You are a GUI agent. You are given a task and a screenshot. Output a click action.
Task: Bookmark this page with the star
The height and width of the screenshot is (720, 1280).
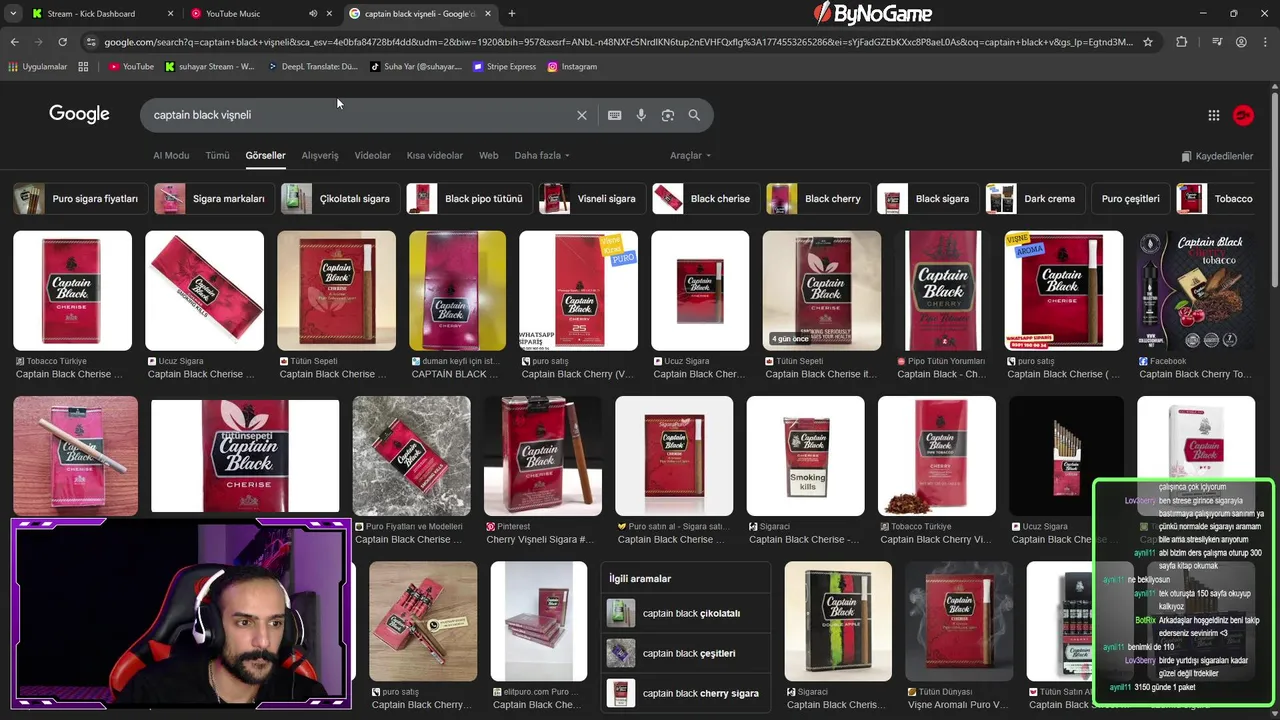tap(1148, 42)
